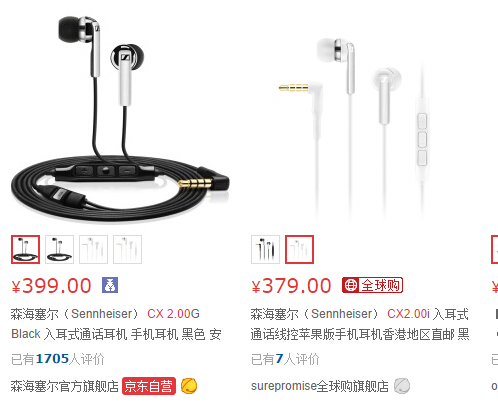Image resolution: width=498 pixels, height=404 pixels.
Task: Visit surepromise全球购旗舰店 store link
Action: tap(320, 386)
